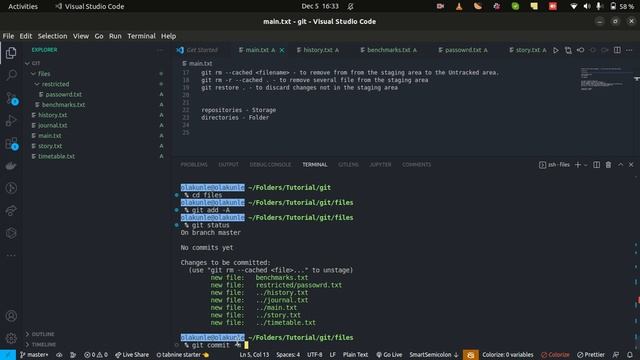Open Explorer views and more actions ellipsis
Viewport: 640px width, 360px height.
[x=160, y=50]
